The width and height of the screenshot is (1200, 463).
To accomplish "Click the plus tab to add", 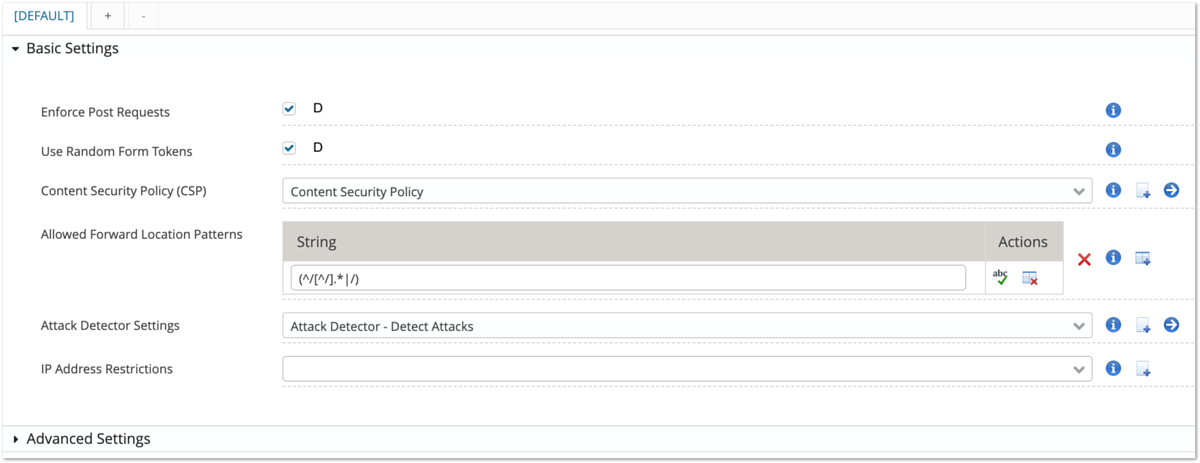I will pos(107,15).
